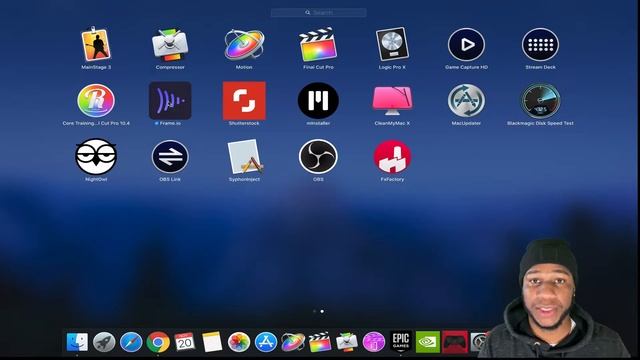Image resolution: width=640 pixels, height=360 pixels.
Task: Launch Photos from the Dock
Action: tap(239, 342)
